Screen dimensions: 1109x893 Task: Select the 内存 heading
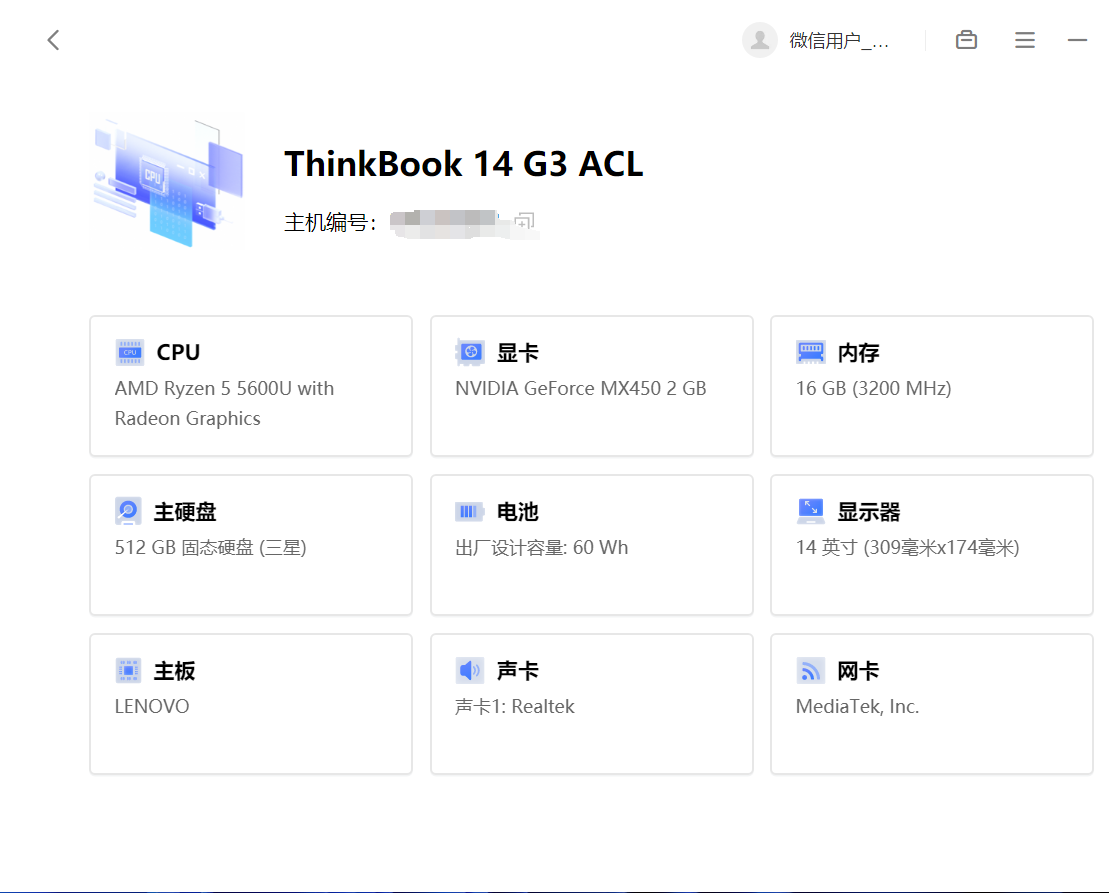coord(859,352)
